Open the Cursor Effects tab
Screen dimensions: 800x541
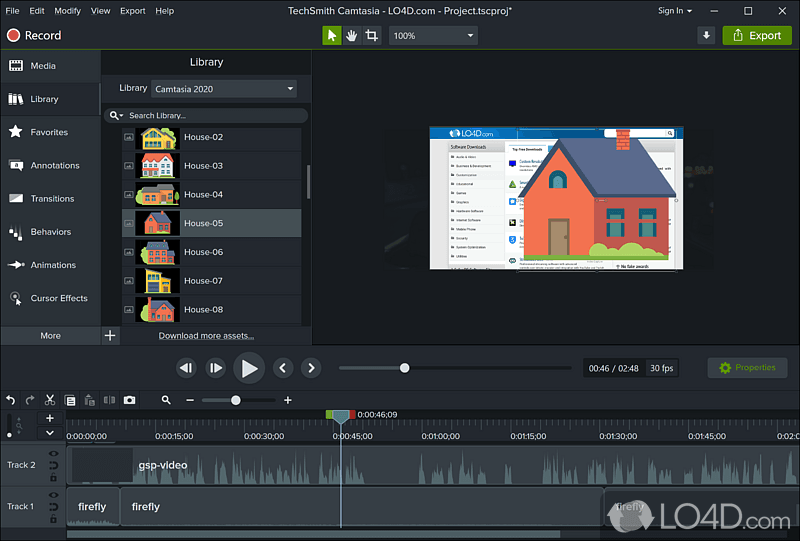click(x=50, y=298)
